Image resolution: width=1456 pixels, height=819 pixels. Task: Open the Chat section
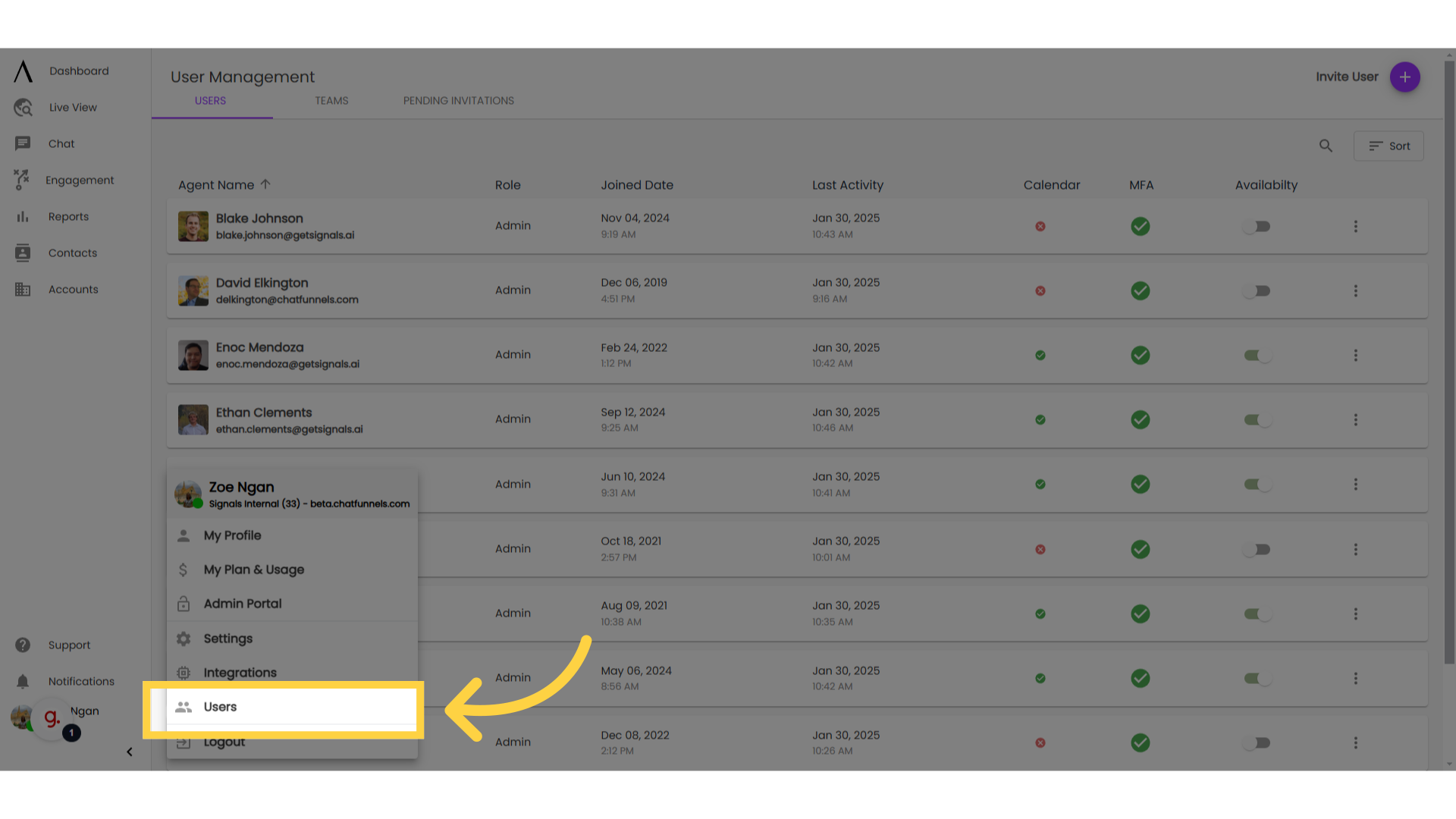61,143
